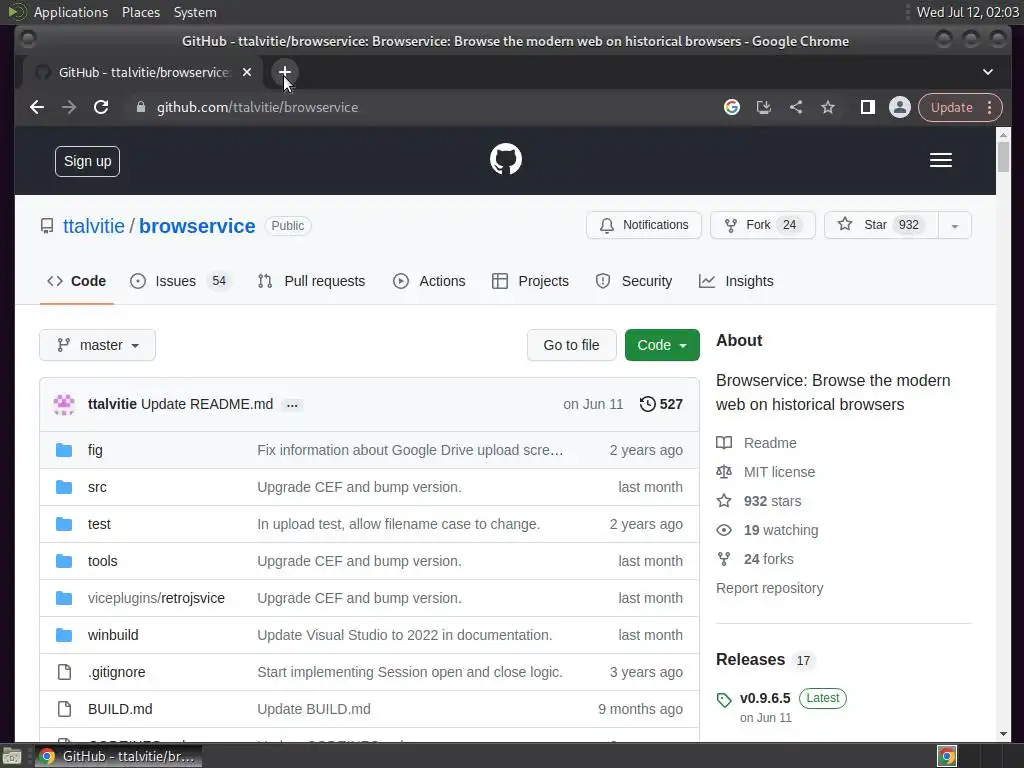Reload the page with refresh icon
Viewport: 1024px width, 768px height.
[101, 107]
